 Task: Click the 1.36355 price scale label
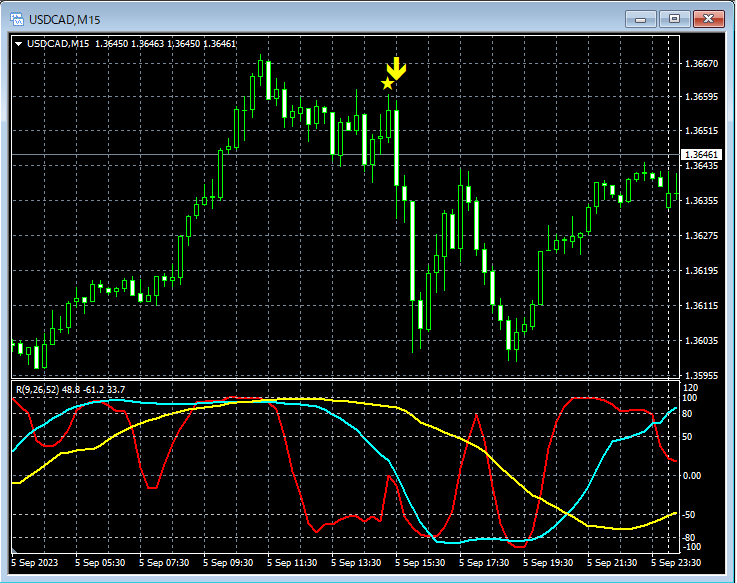click(702, 201)
